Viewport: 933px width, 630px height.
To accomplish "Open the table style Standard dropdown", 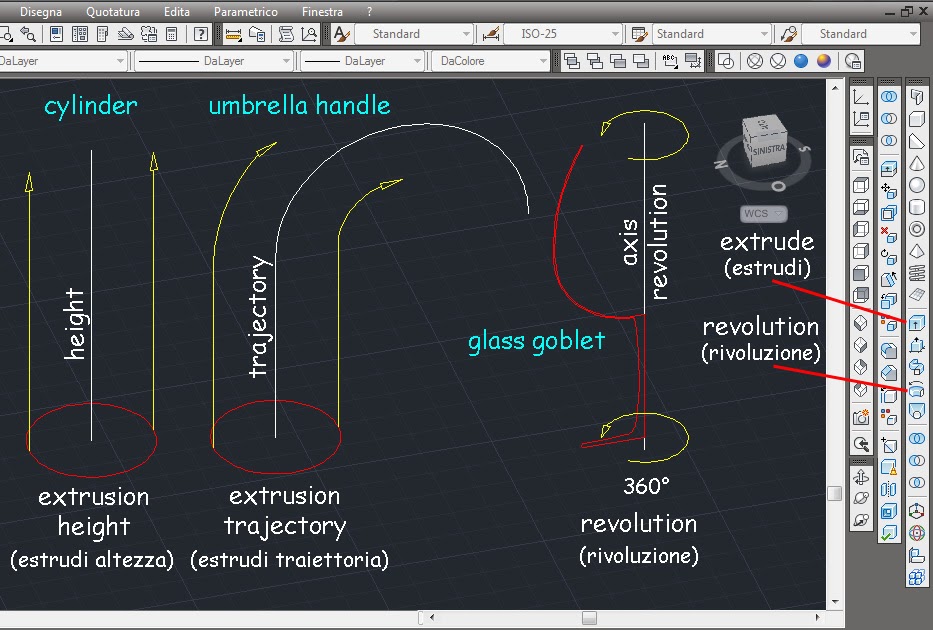I will tap(712, 34).
